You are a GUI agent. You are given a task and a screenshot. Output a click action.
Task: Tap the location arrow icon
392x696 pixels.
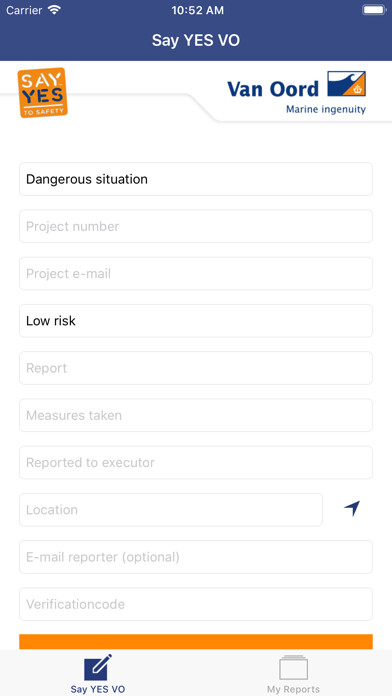(x=352, y=509)
